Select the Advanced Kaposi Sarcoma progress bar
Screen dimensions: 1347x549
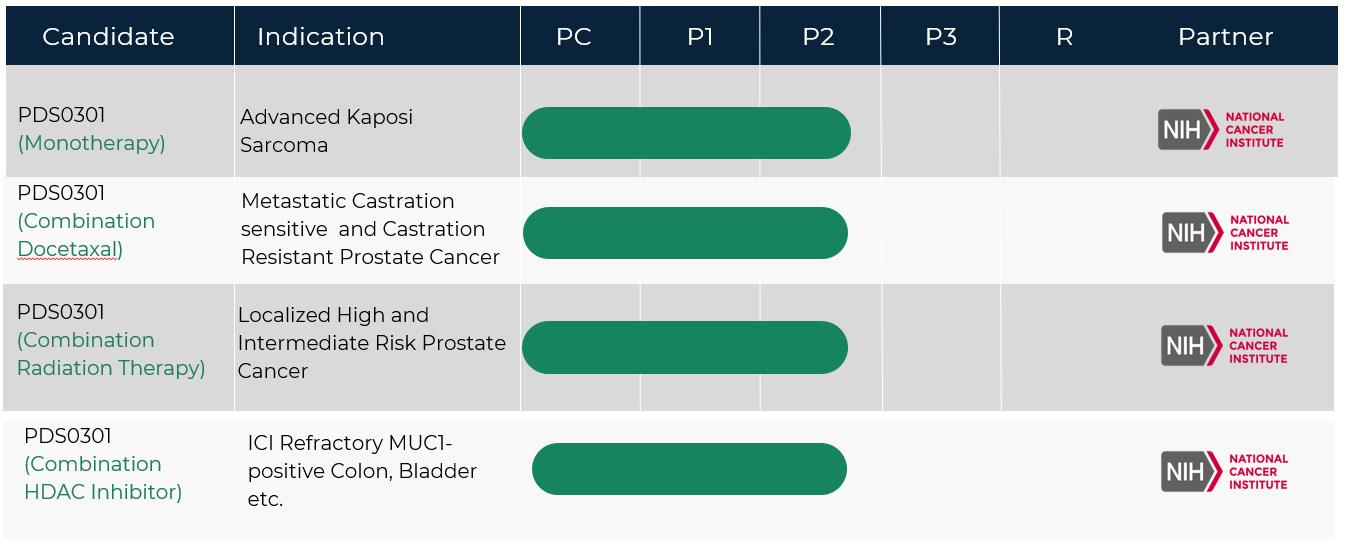click(686, 133)
